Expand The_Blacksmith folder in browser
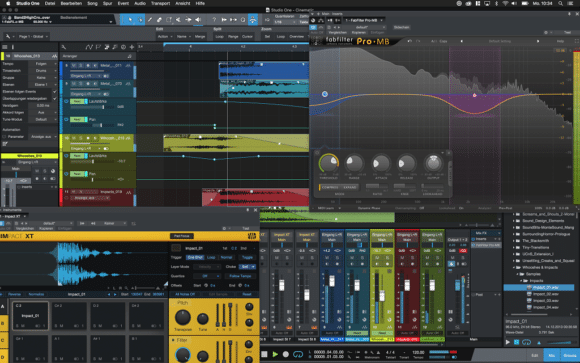 (x=514, y=241)
